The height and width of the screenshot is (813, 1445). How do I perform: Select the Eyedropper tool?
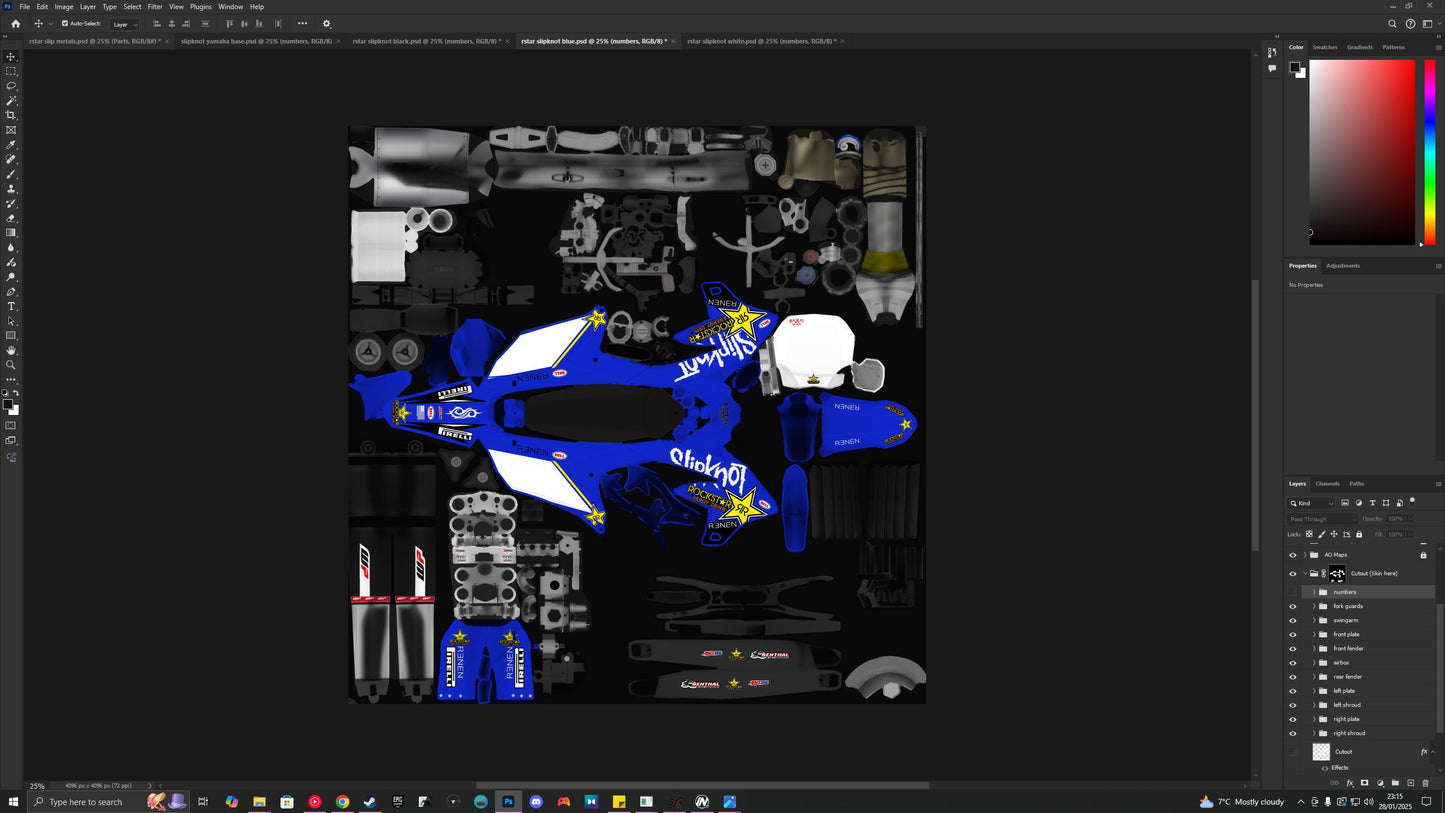coord(11,145)
